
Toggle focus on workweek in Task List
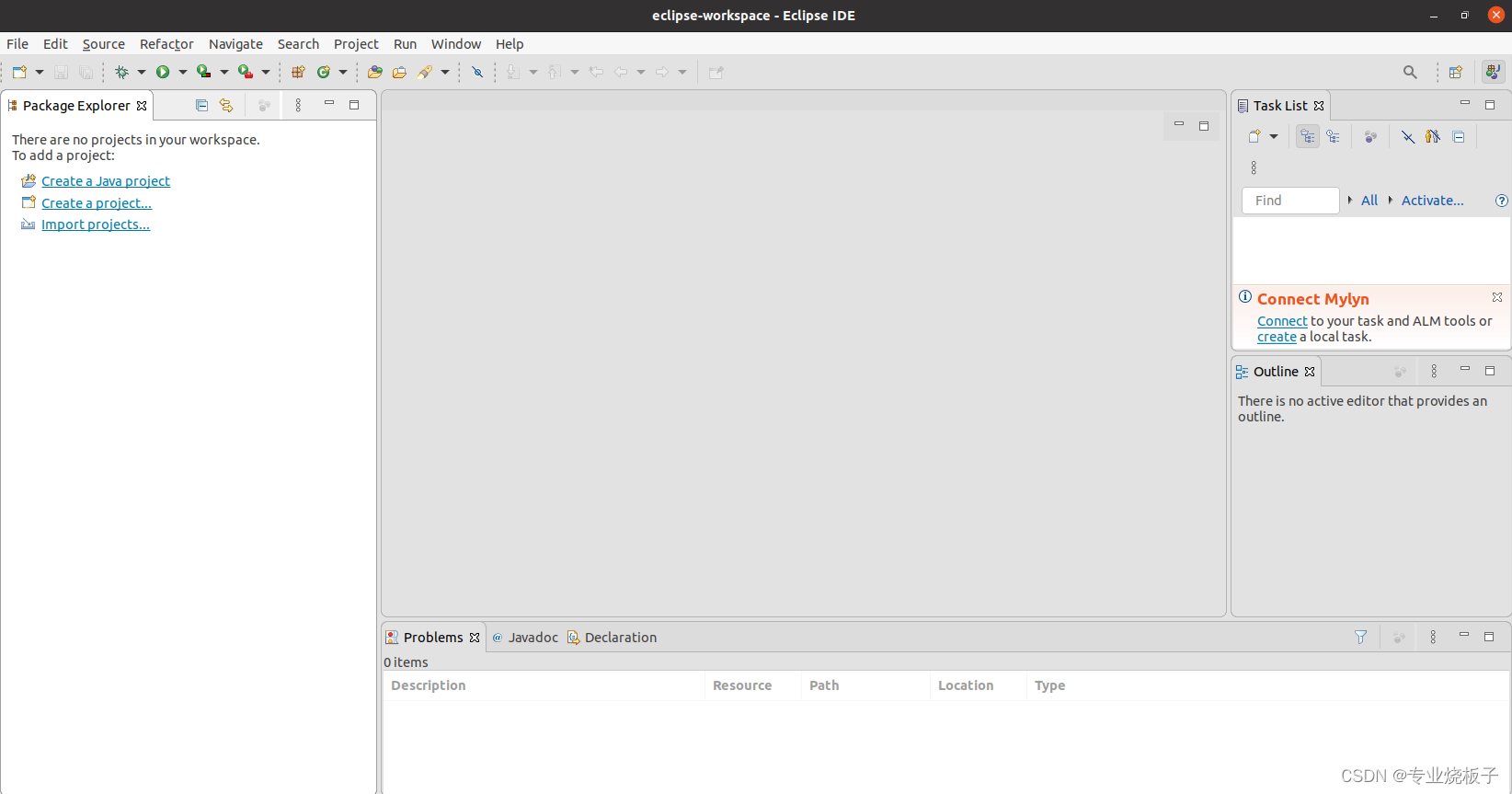(x=1370, y=137)
